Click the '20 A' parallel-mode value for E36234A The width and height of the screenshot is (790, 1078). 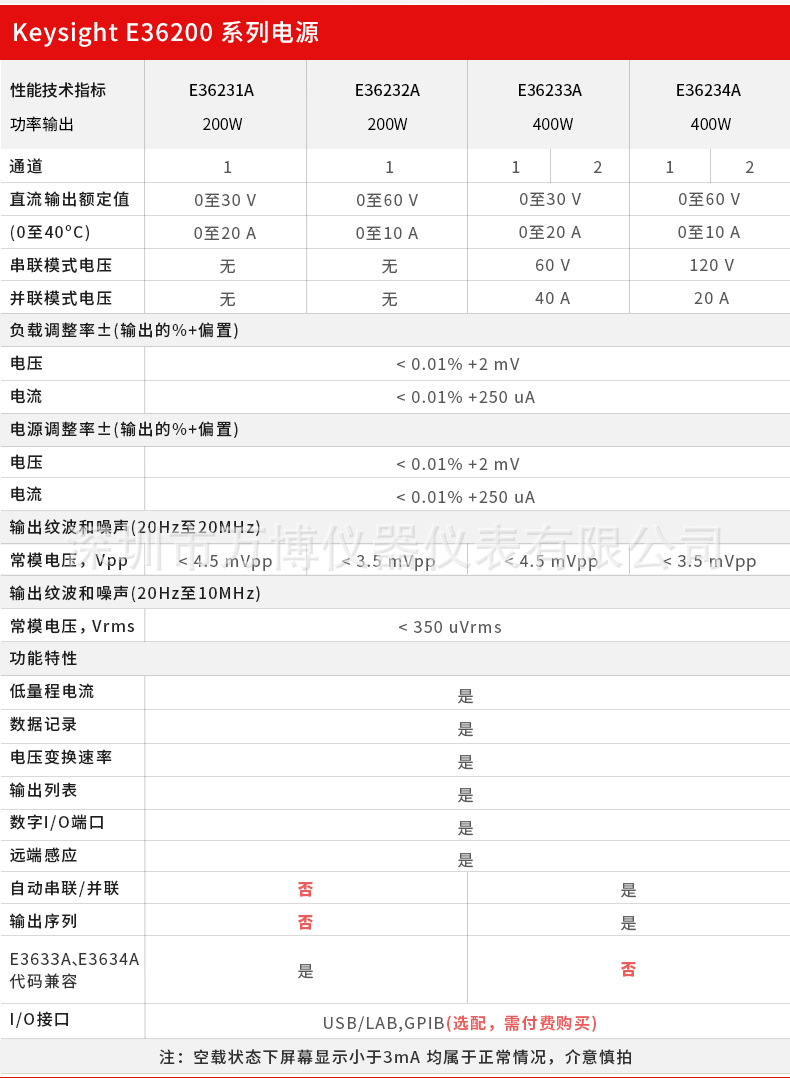click(x=712, y=298)
